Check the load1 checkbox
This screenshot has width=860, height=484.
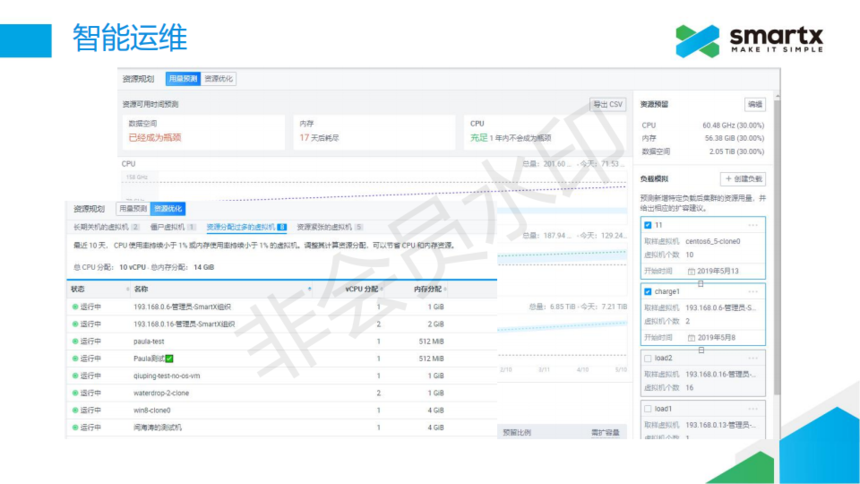pyautogui.click(x=648, y=409)
